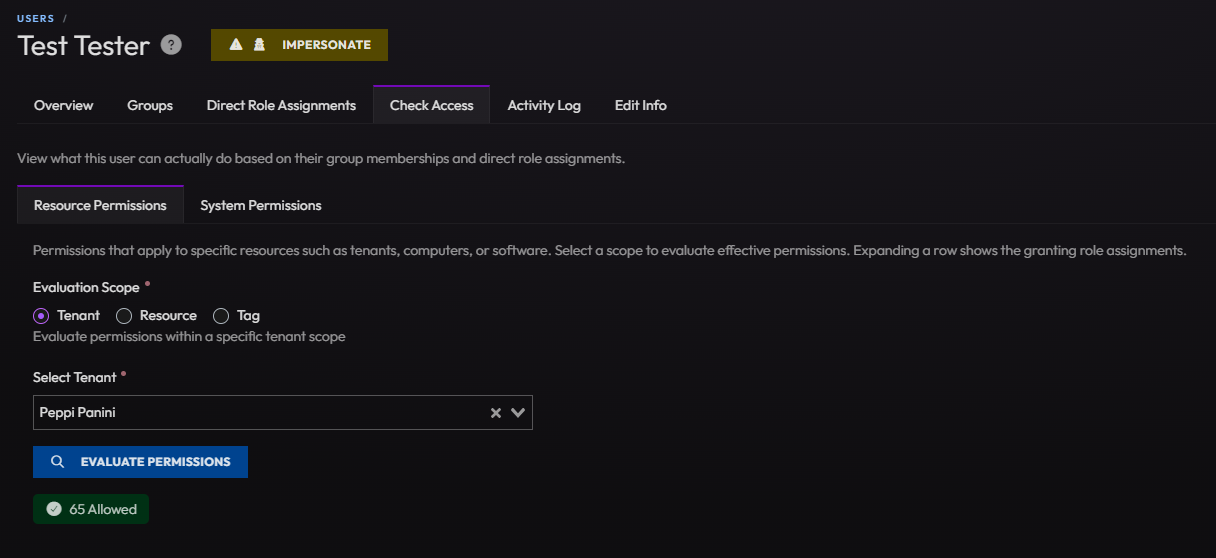The height and width of the screenshot is (558, 1216).
Task: Open the Select Tenant dropdown chevron
Action: point(518,413)
